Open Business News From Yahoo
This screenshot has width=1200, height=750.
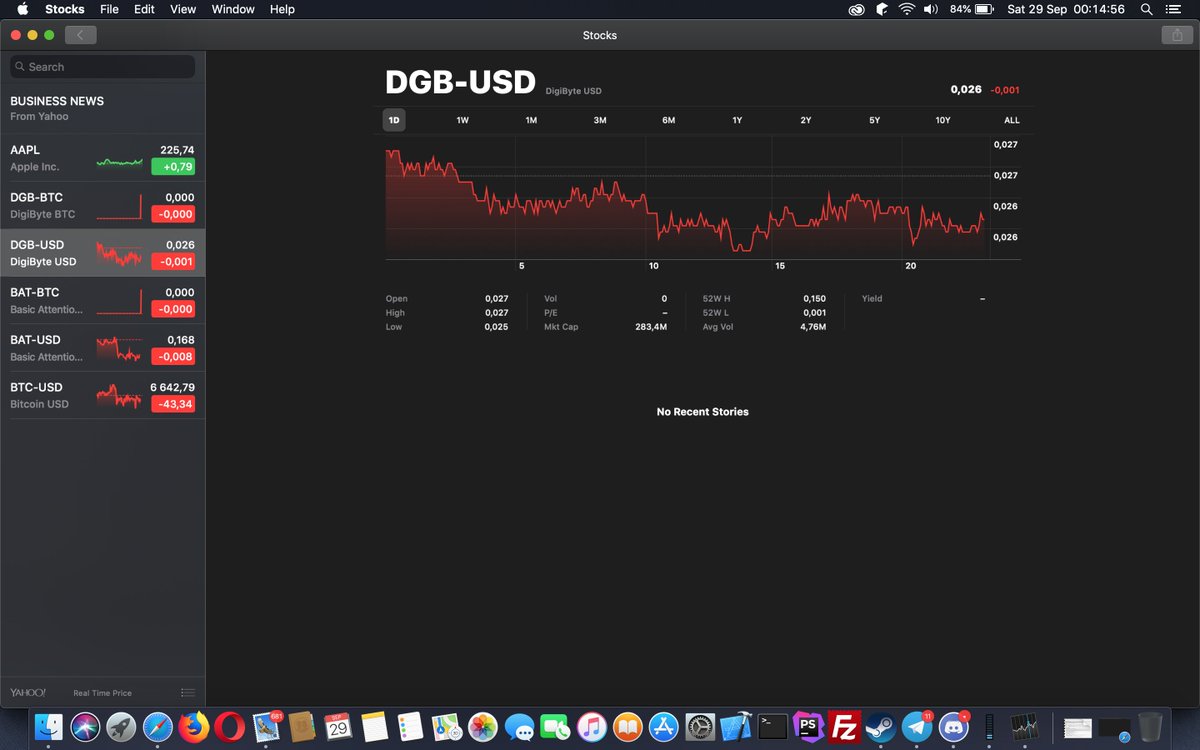102,108
